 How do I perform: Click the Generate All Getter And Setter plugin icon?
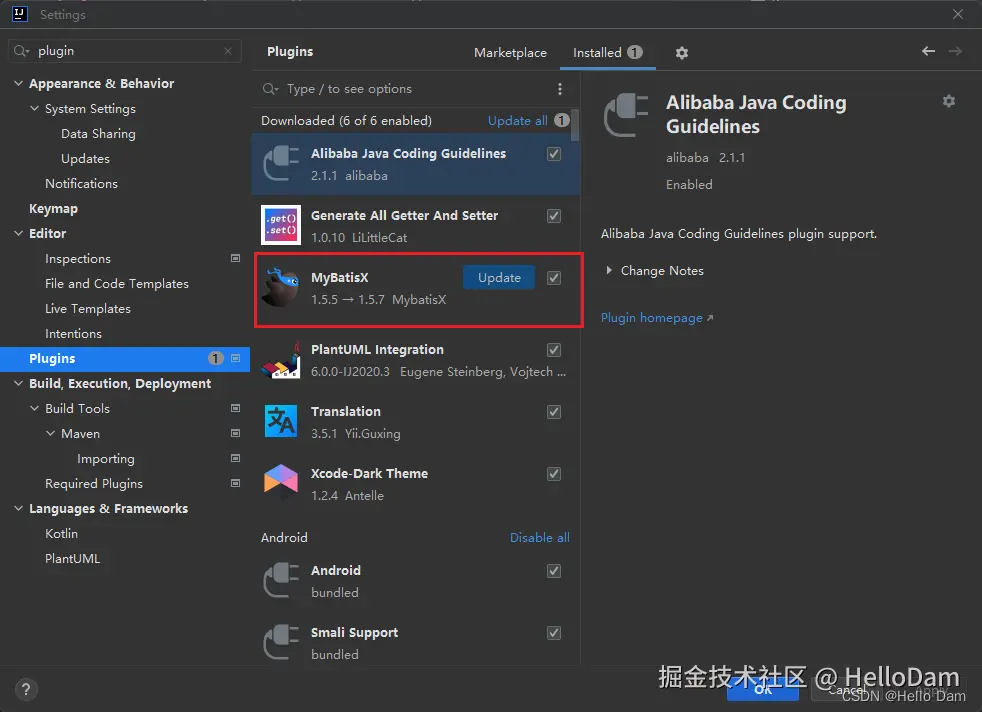pos(281,225)
